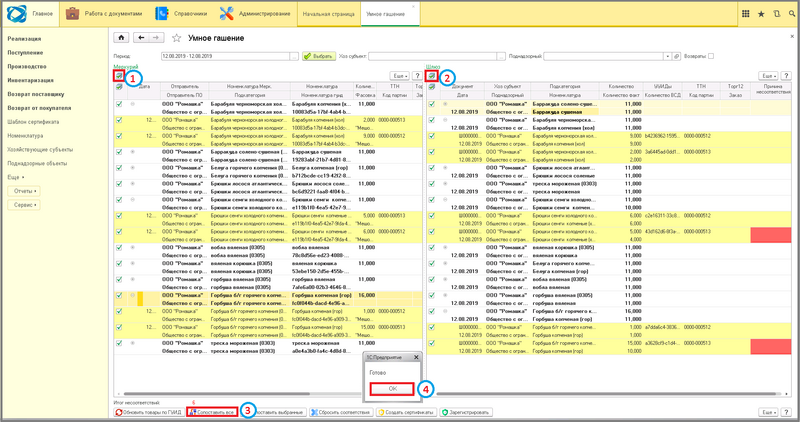Click the Сопоставить все button
800x422 pixels.
(x=212, y=412)
